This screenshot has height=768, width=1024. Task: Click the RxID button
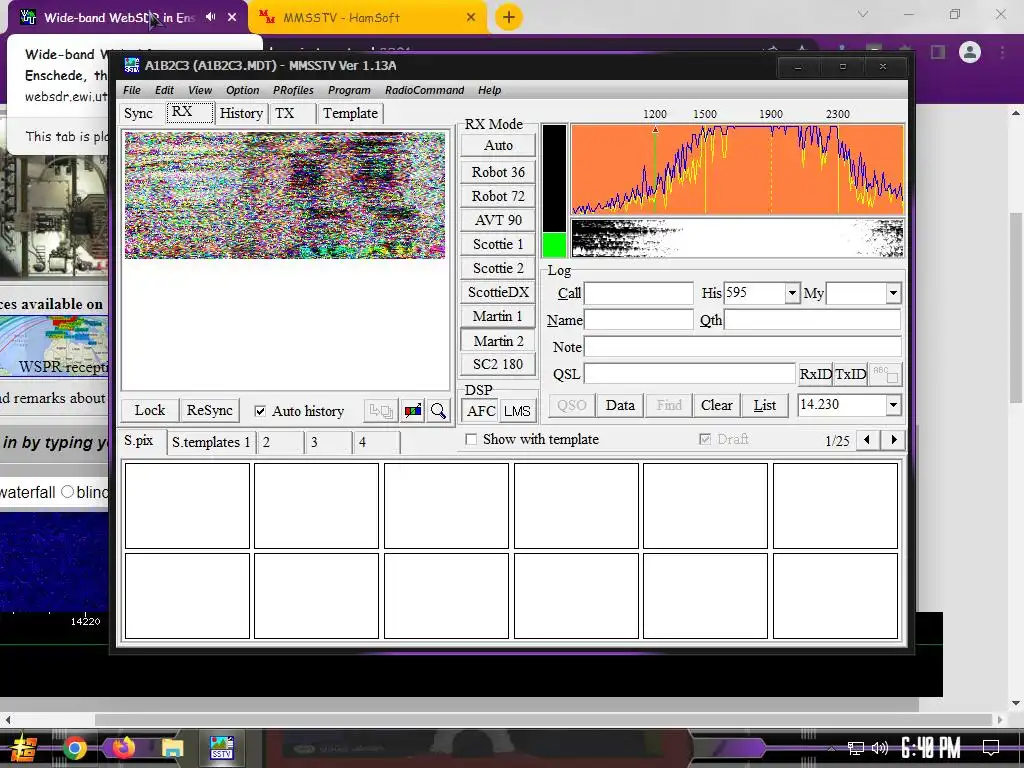click(815, 374)
